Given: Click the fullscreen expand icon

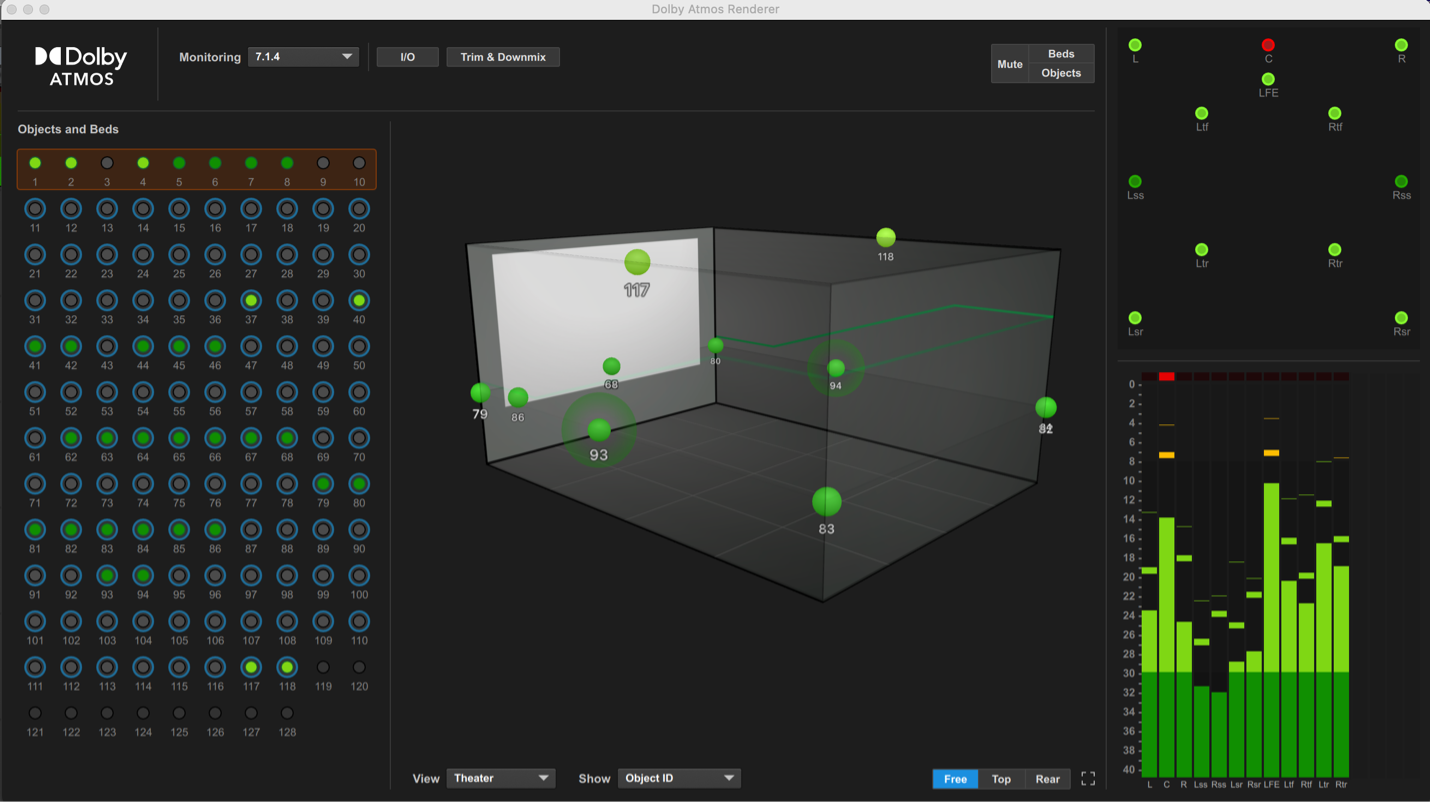Looking at the screenshot, I should (1088, 779).
